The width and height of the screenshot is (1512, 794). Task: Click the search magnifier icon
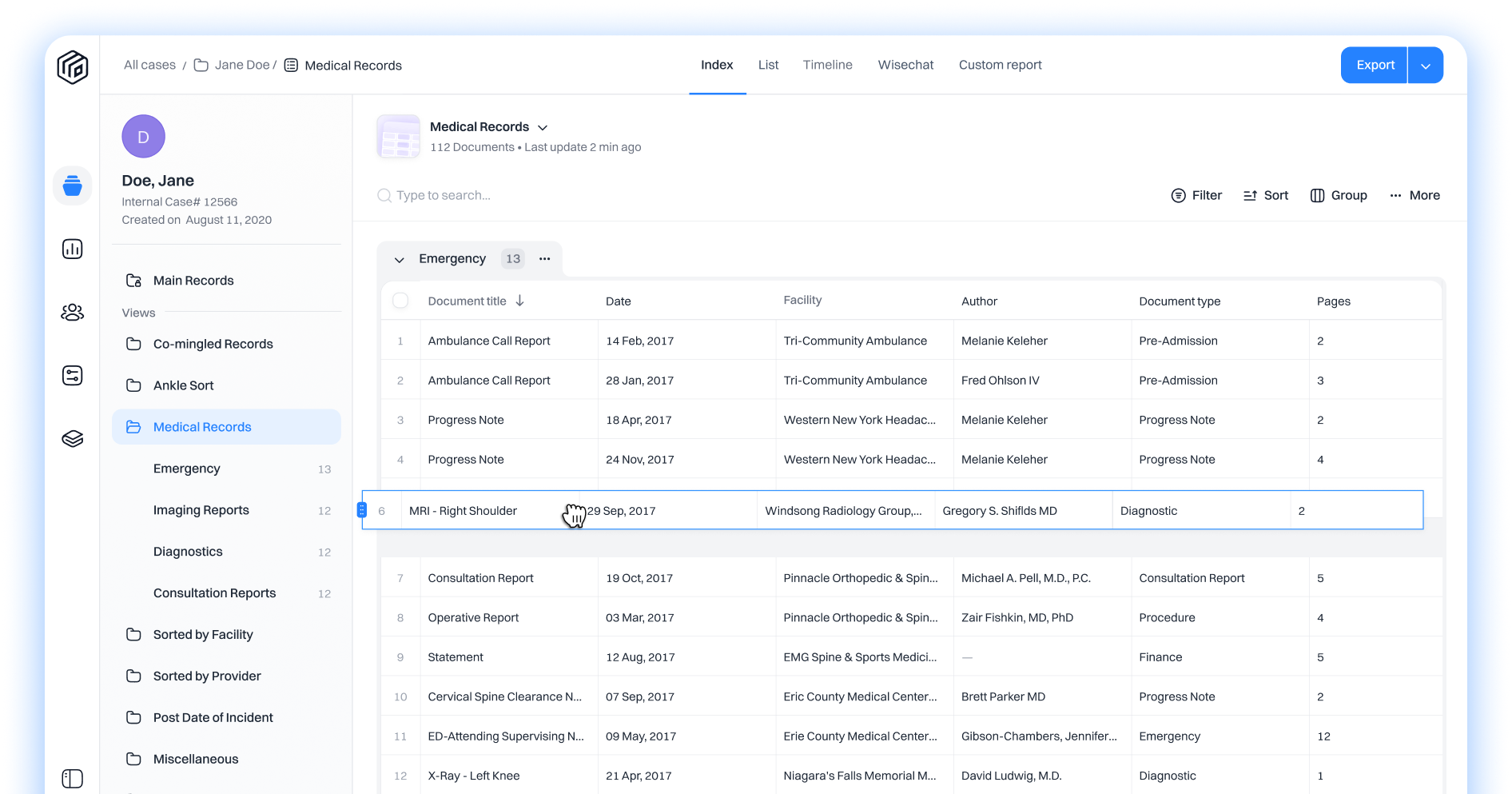pos(384,195)
